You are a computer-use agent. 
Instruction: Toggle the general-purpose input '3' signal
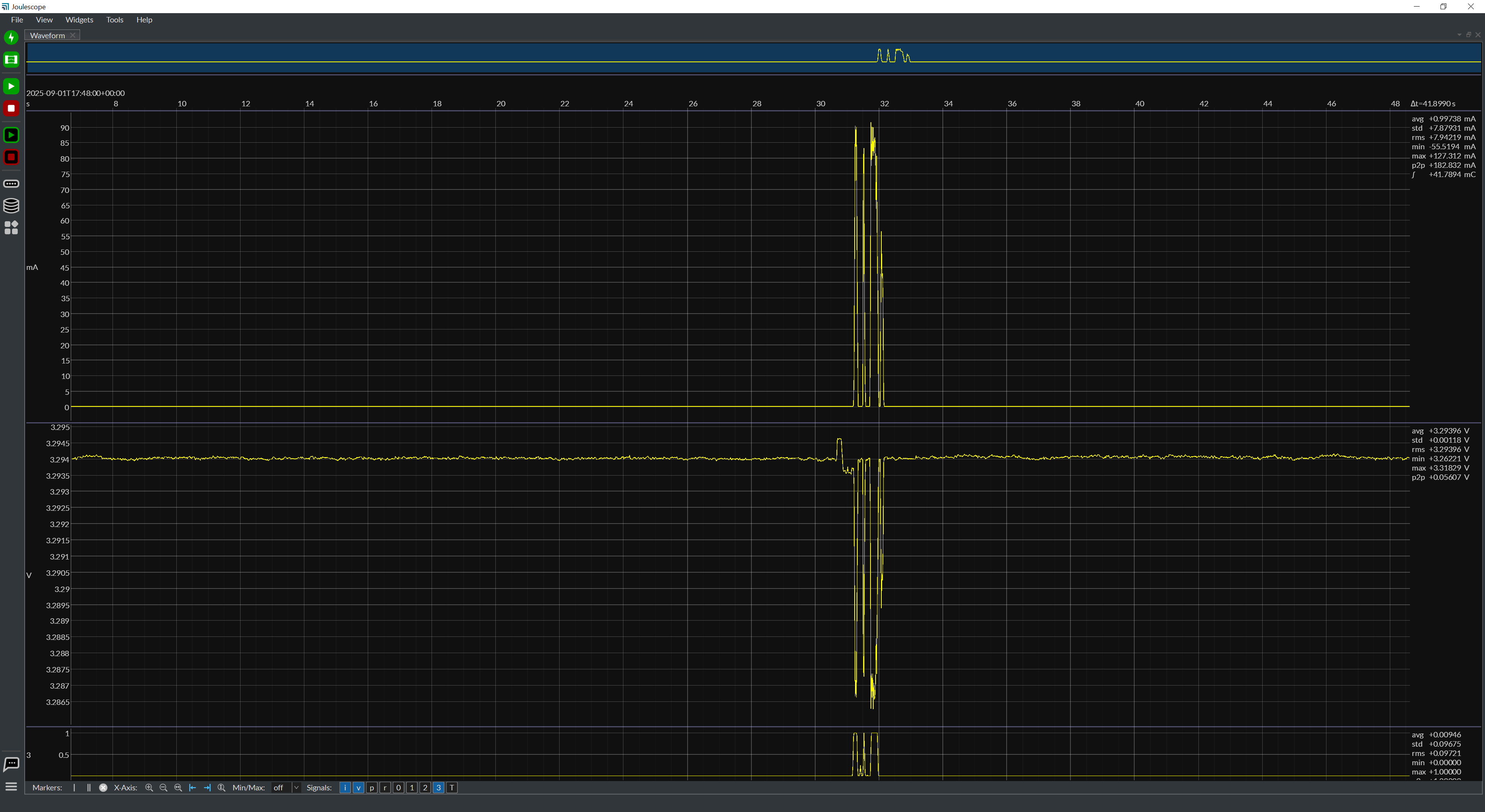[x=438, y=788]
